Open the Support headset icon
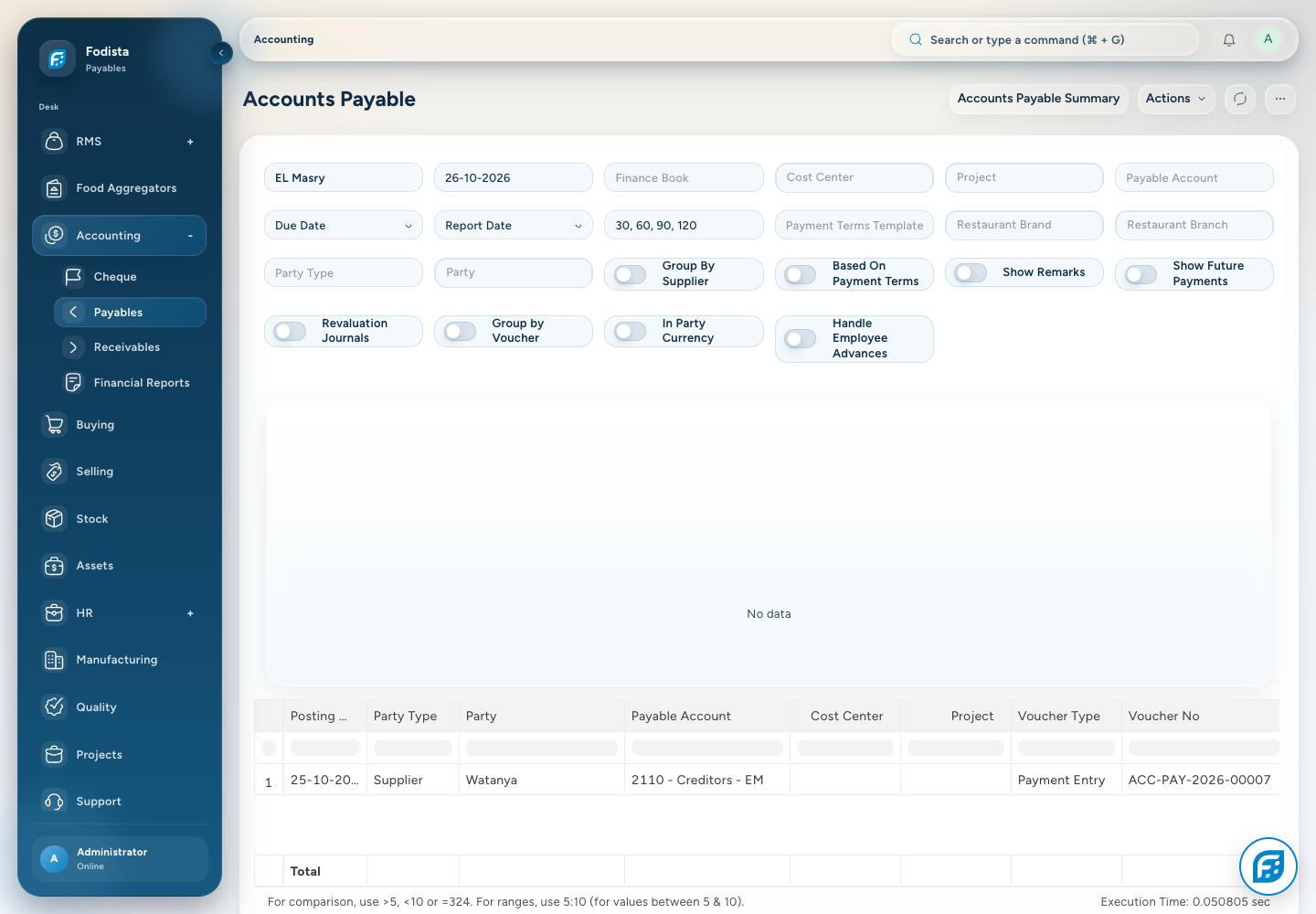The width and height of the screenshot is (1316, 914). point(55,802)
